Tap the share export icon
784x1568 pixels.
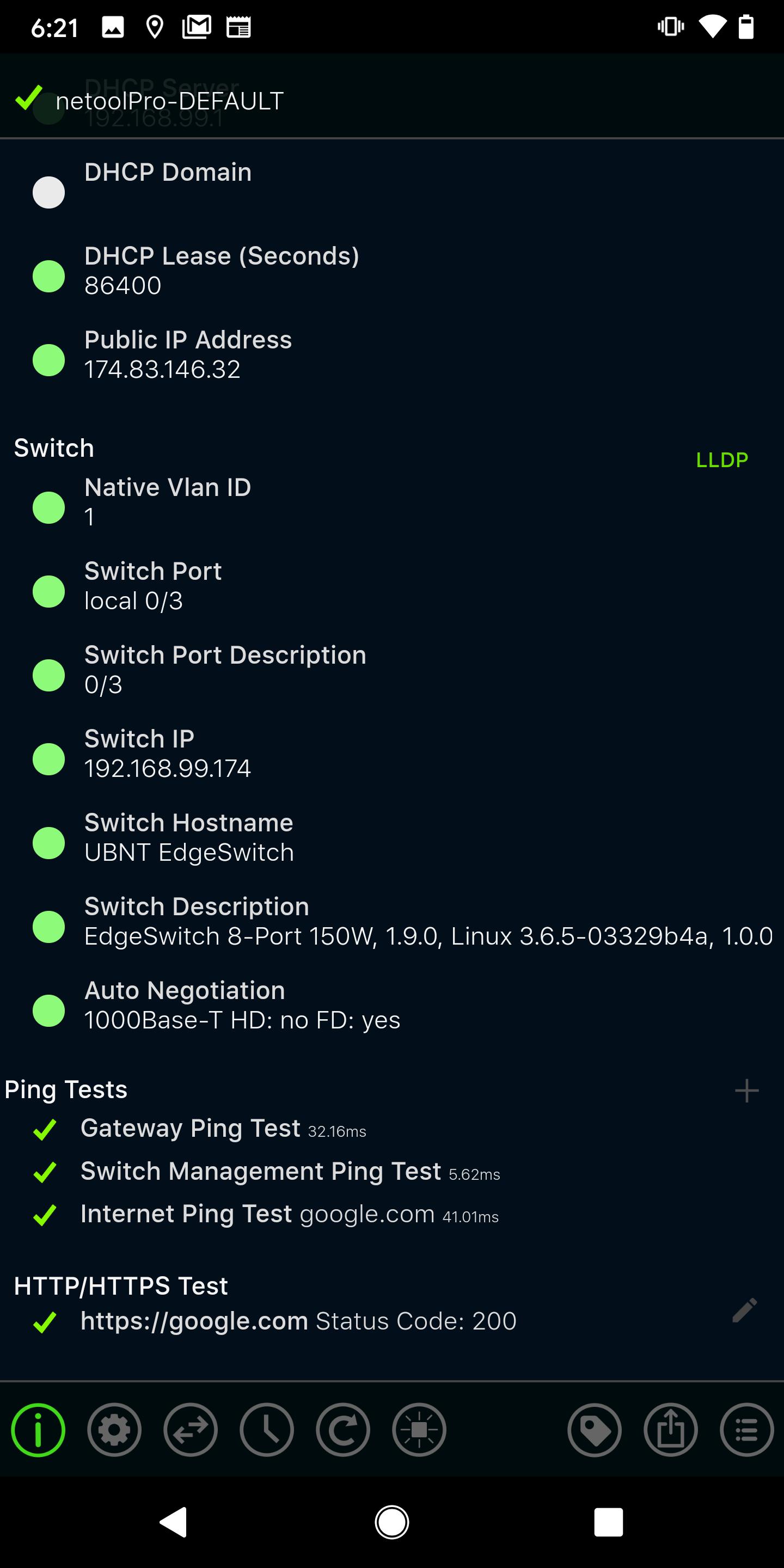point(671,1430)
